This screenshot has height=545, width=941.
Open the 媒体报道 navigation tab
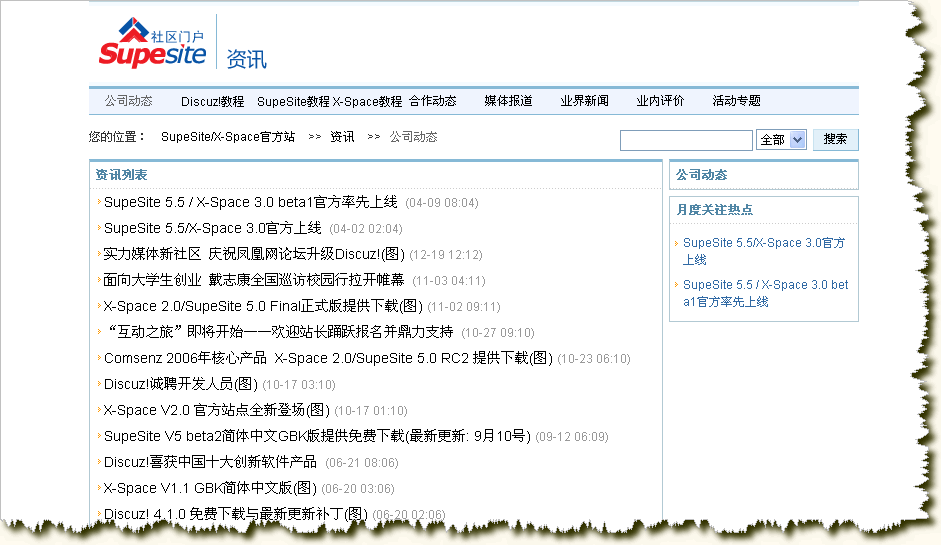(x=508, y=101)
